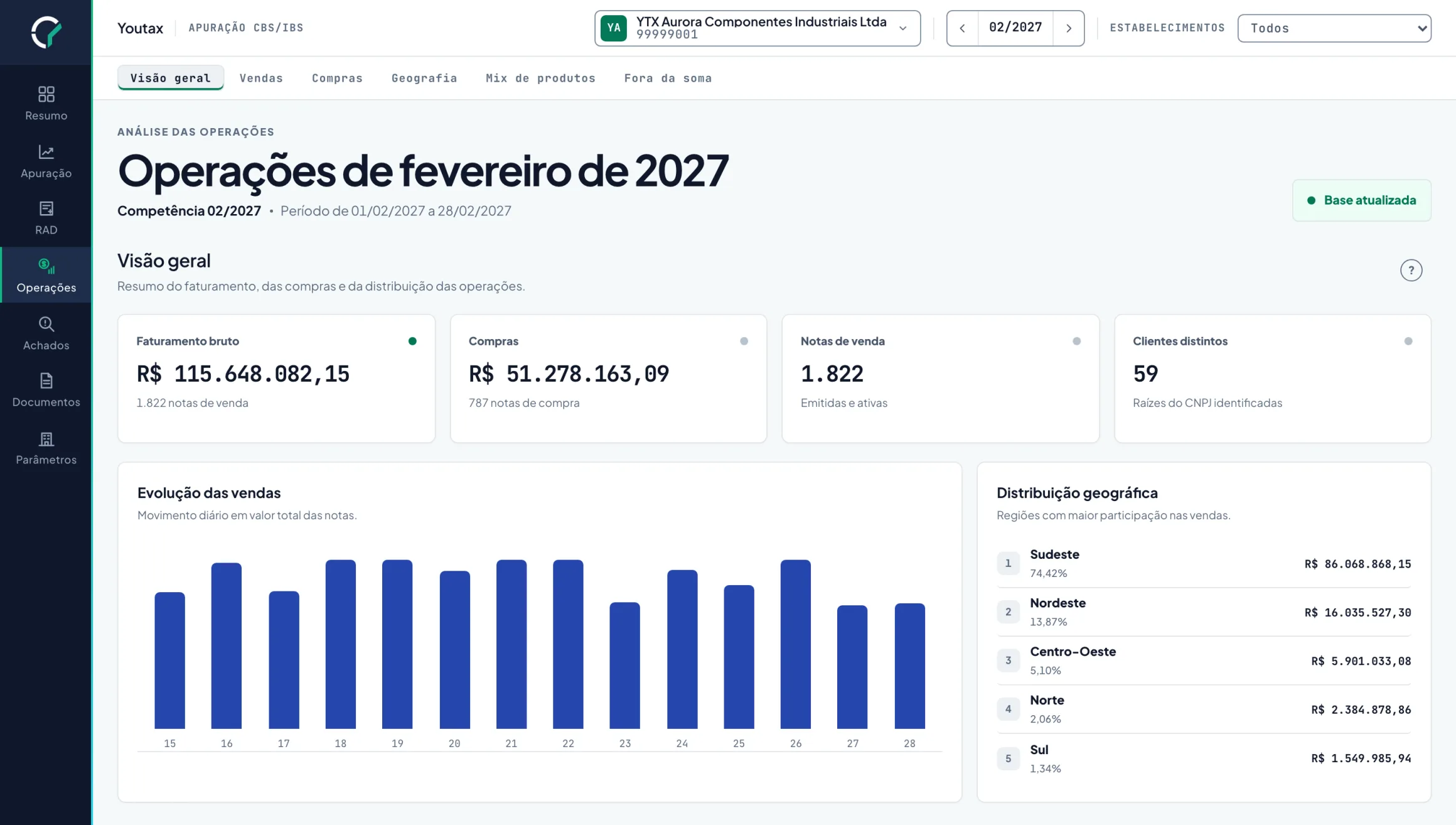Switch to Mix de produtos tab
Viewport: 1456px width, 825px height.
coord(540,78)
